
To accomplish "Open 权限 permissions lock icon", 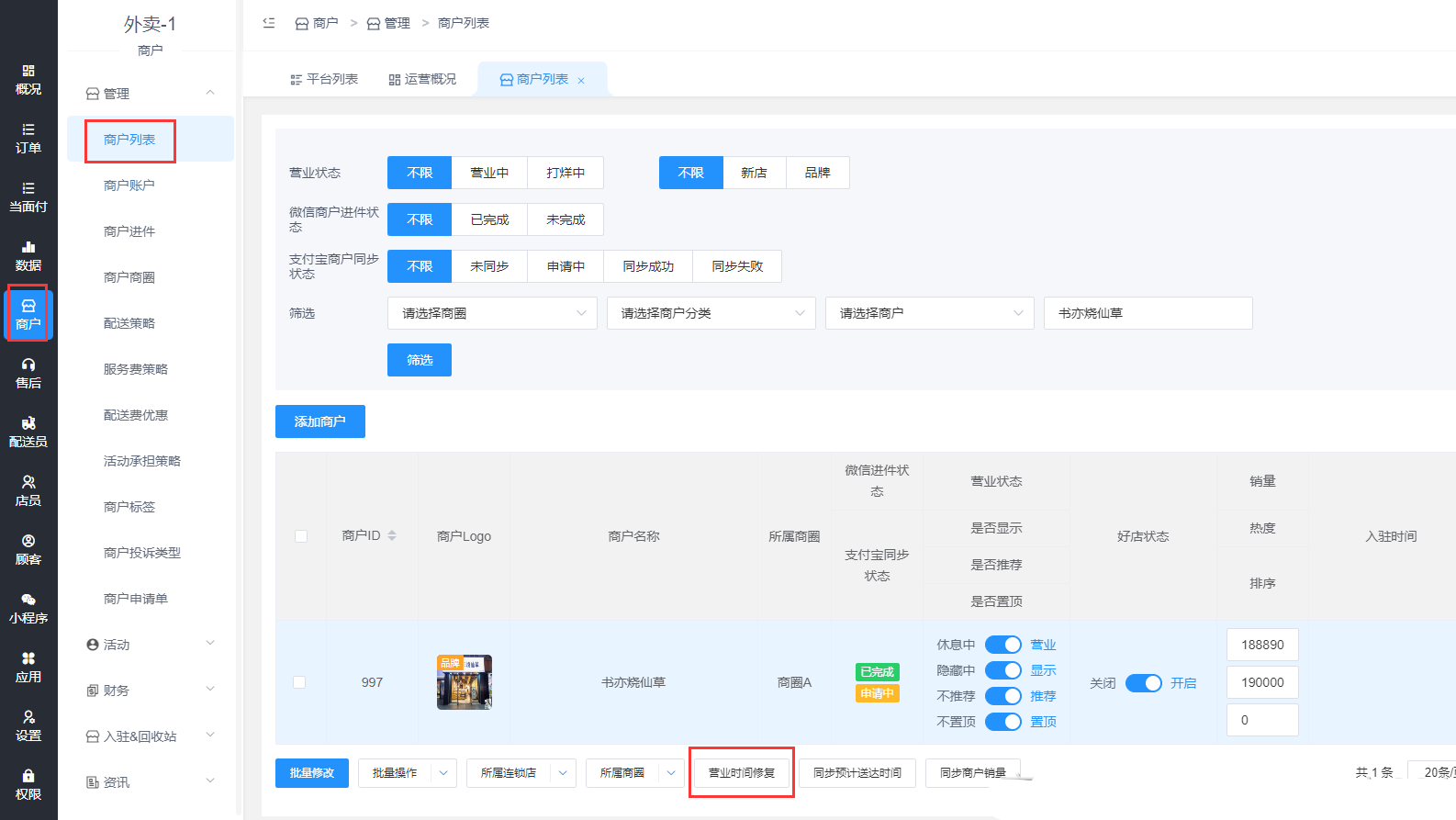I will 28,785.
